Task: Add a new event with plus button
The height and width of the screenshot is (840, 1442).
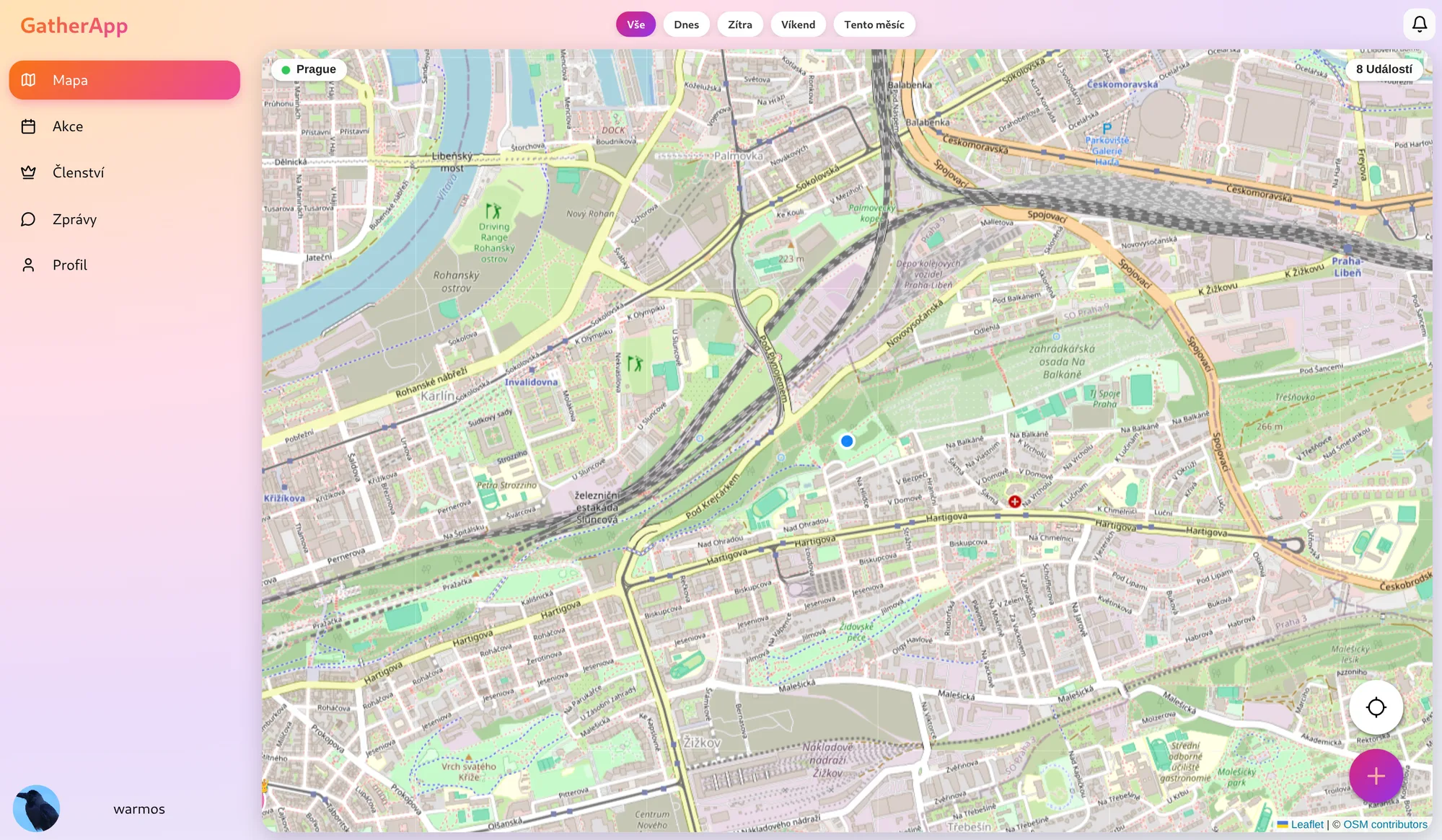Action: click(1376, 776)
